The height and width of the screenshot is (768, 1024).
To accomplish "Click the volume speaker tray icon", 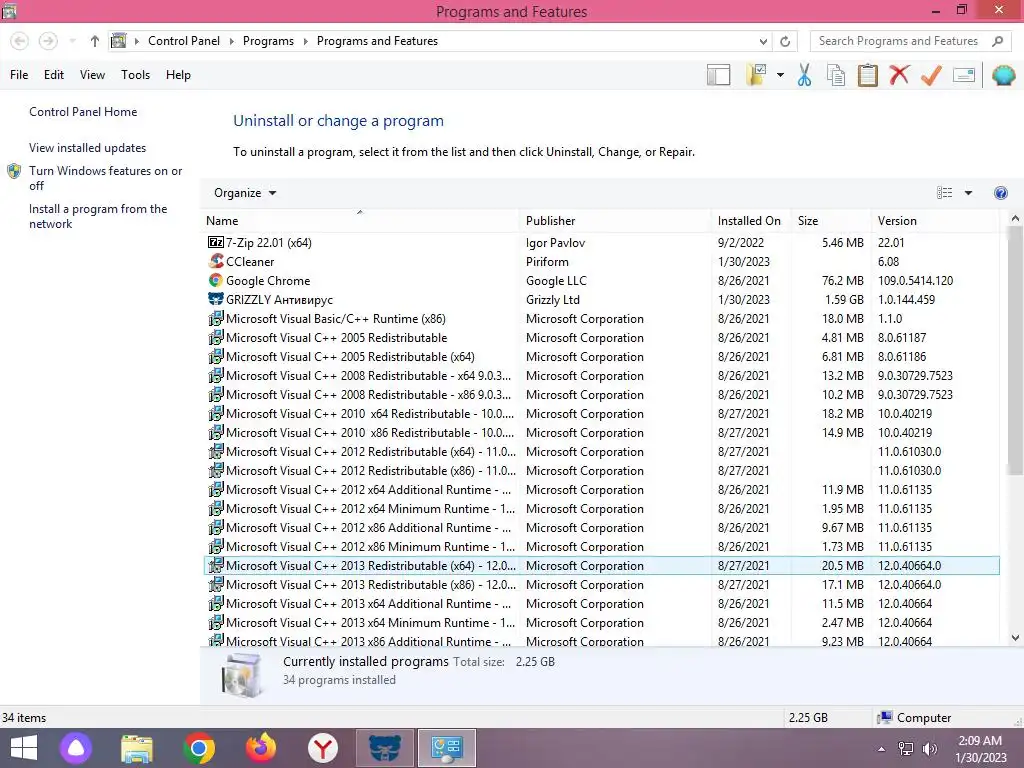I will 929,749.
